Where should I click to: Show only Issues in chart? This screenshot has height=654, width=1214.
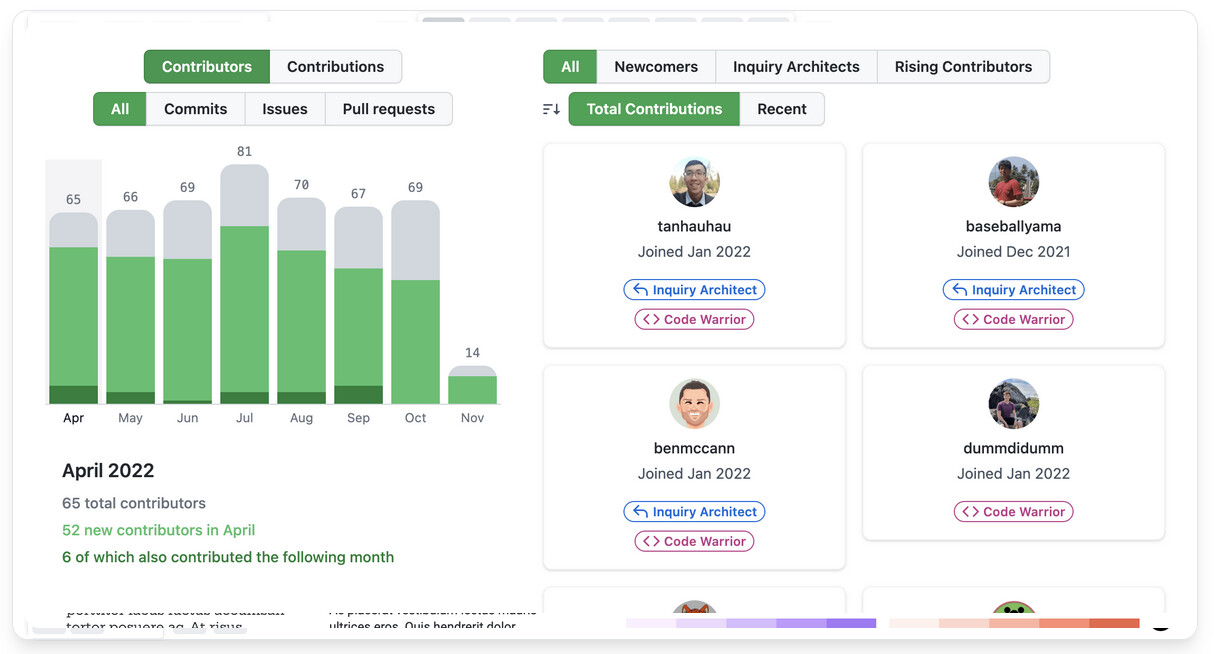[x=285, y=109]
